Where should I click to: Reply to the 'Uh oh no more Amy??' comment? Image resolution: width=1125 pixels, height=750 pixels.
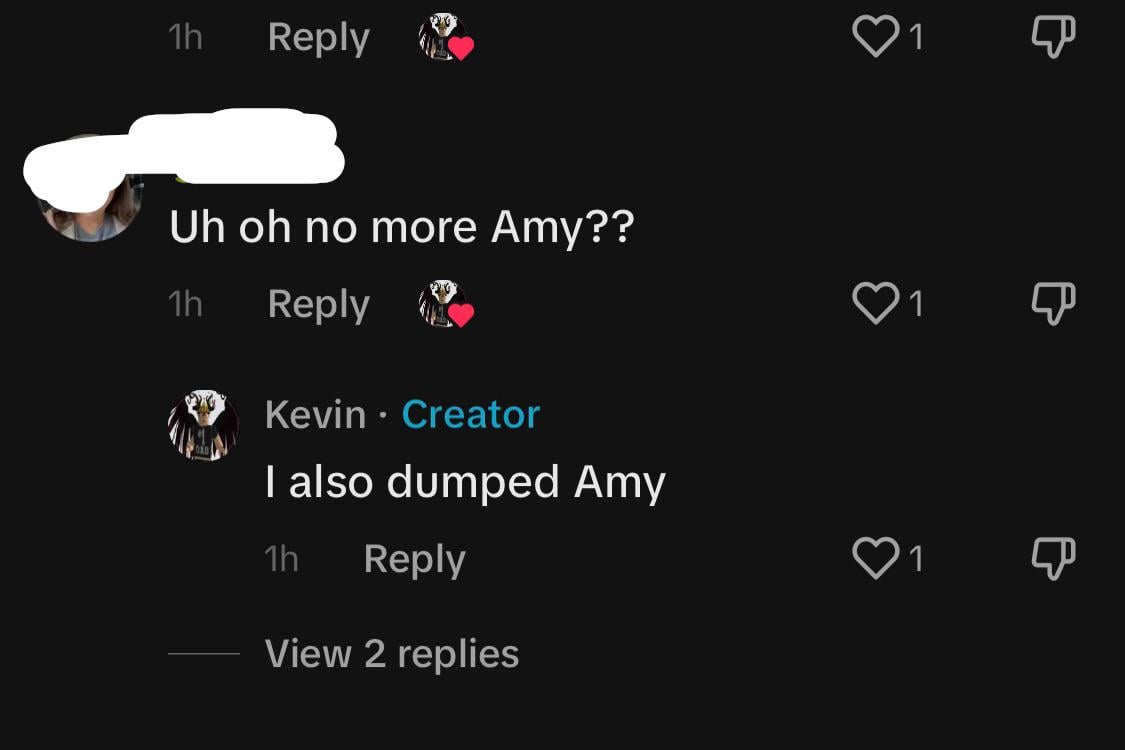coord(319,304)
